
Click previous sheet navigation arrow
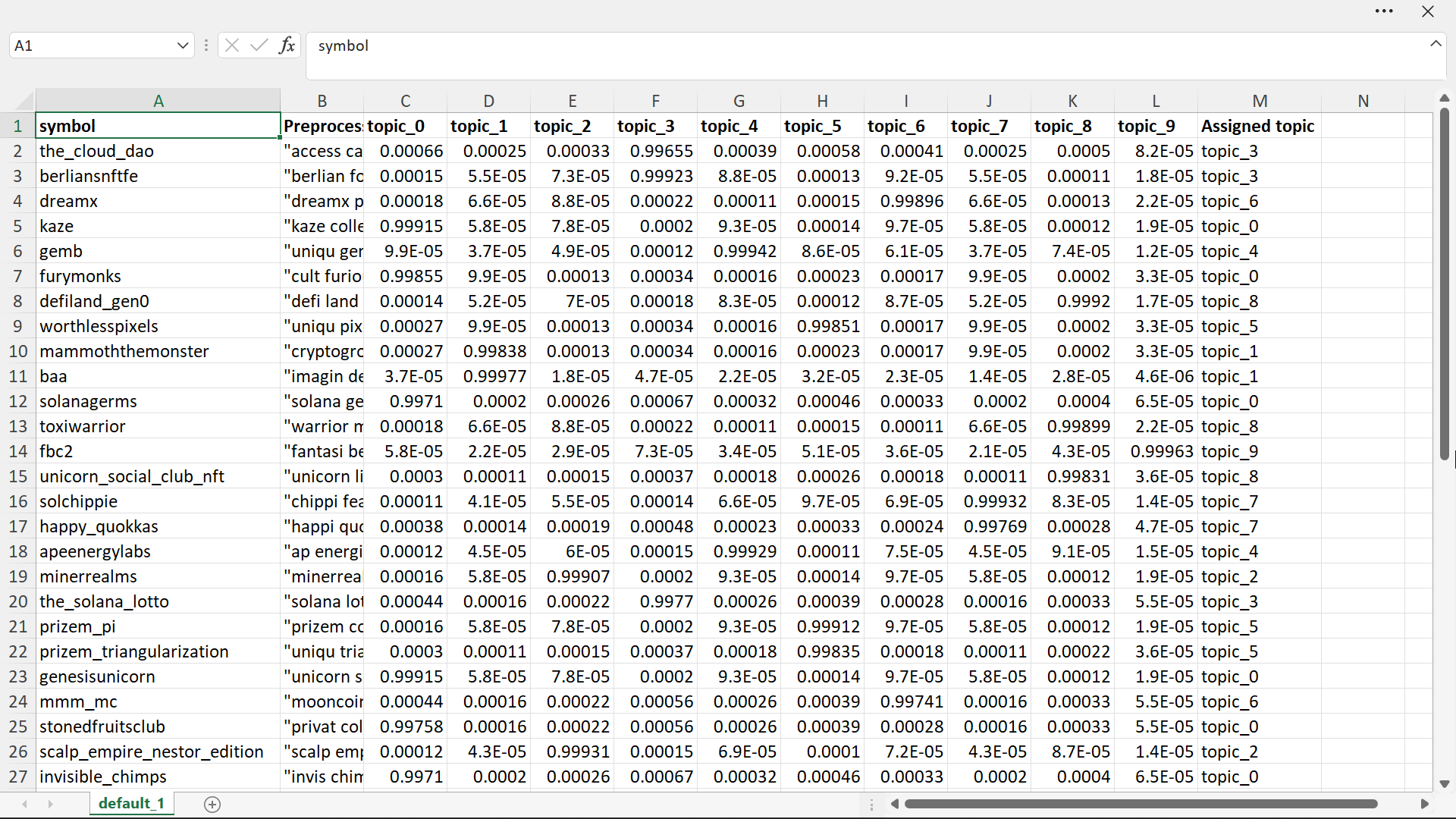point(25,804)
